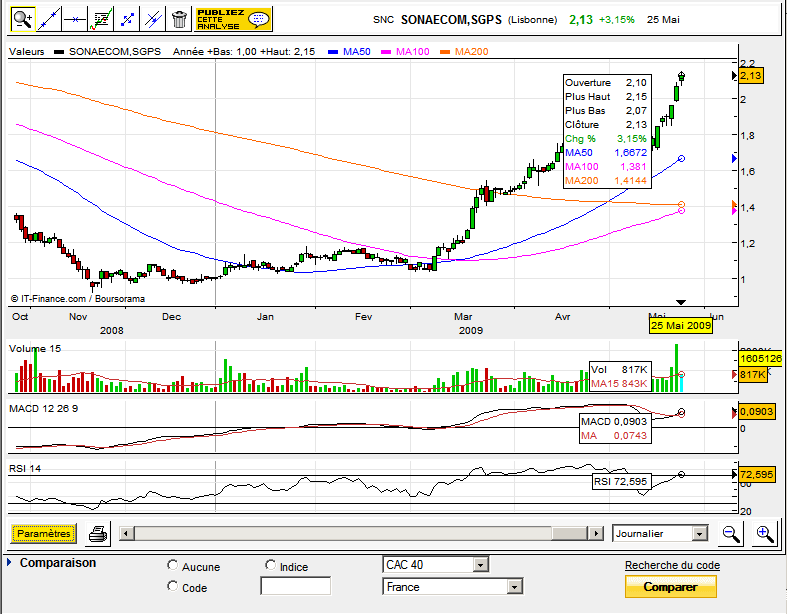The height and width of the screenshot is (614, 787).
Task: Click the MA100 legend label
Action: pos(413,51)
